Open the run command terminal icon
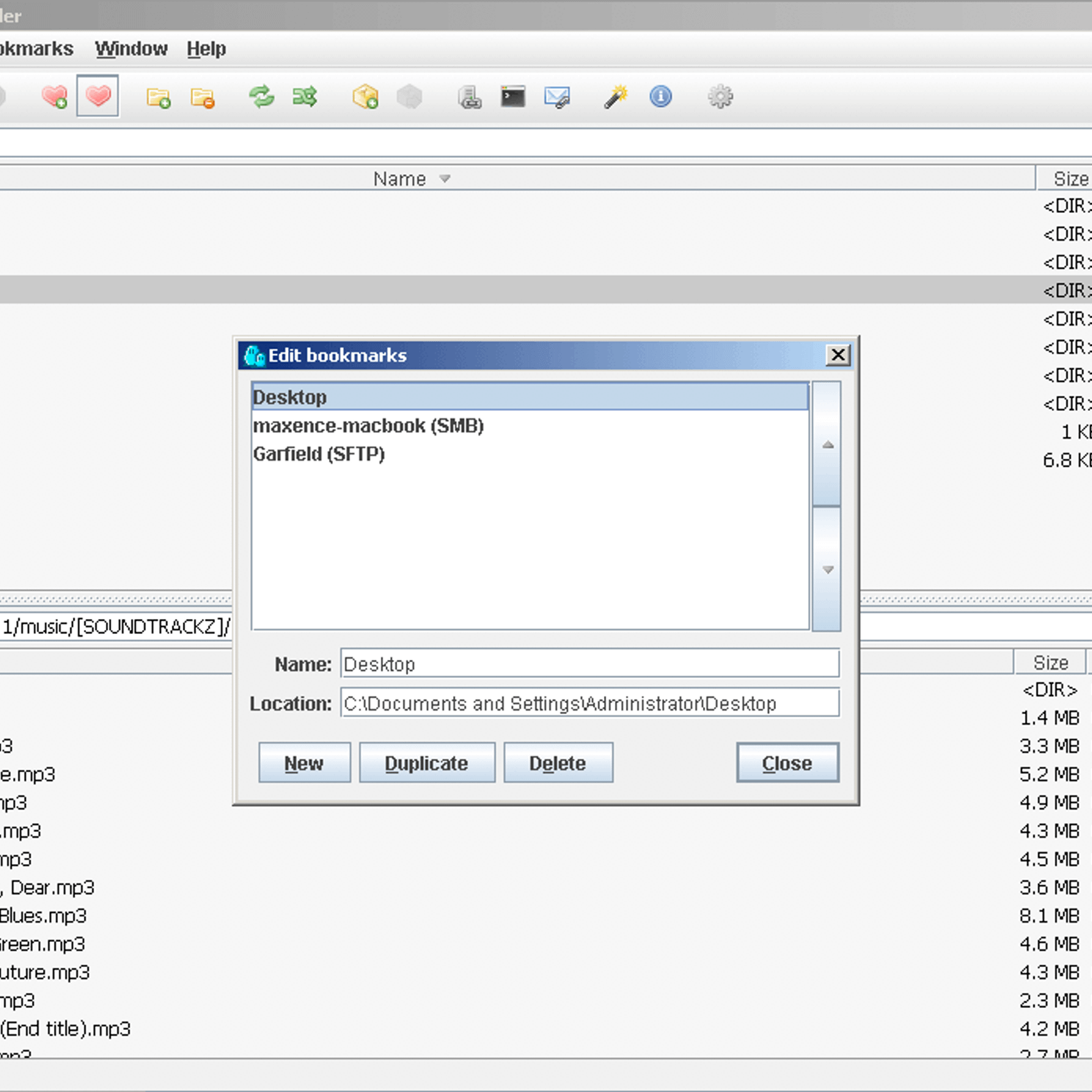This screenshot has width=1092, height=1092. tap(513, 97)
